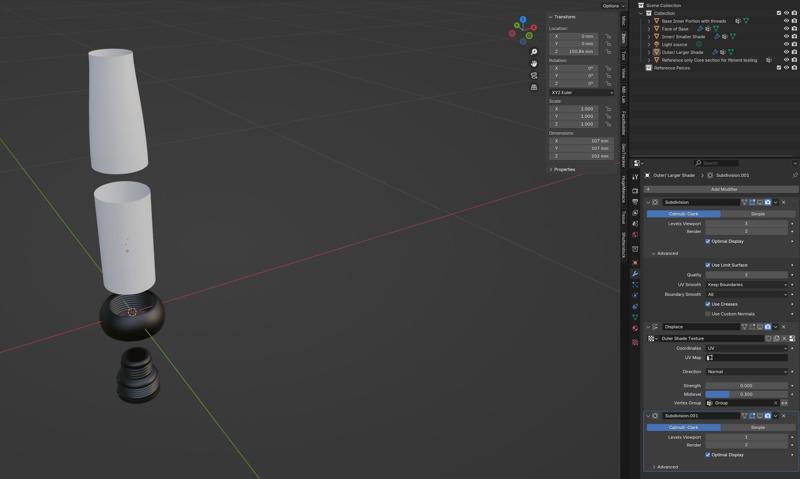The image size is (800, 479).
Task: Select Catmull-Clark in Subdivision.001 modifier
Action: click(x=683, y=427)
